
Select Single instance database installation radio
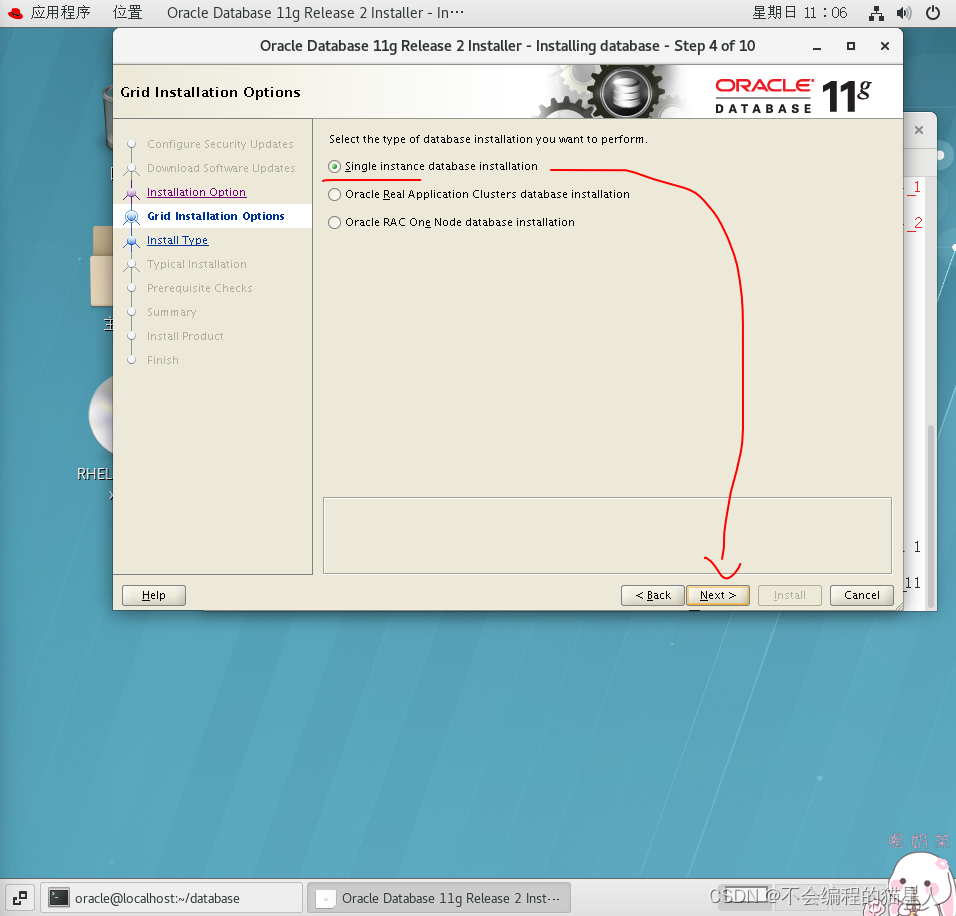pyautogui.click(x=334, y=166)
